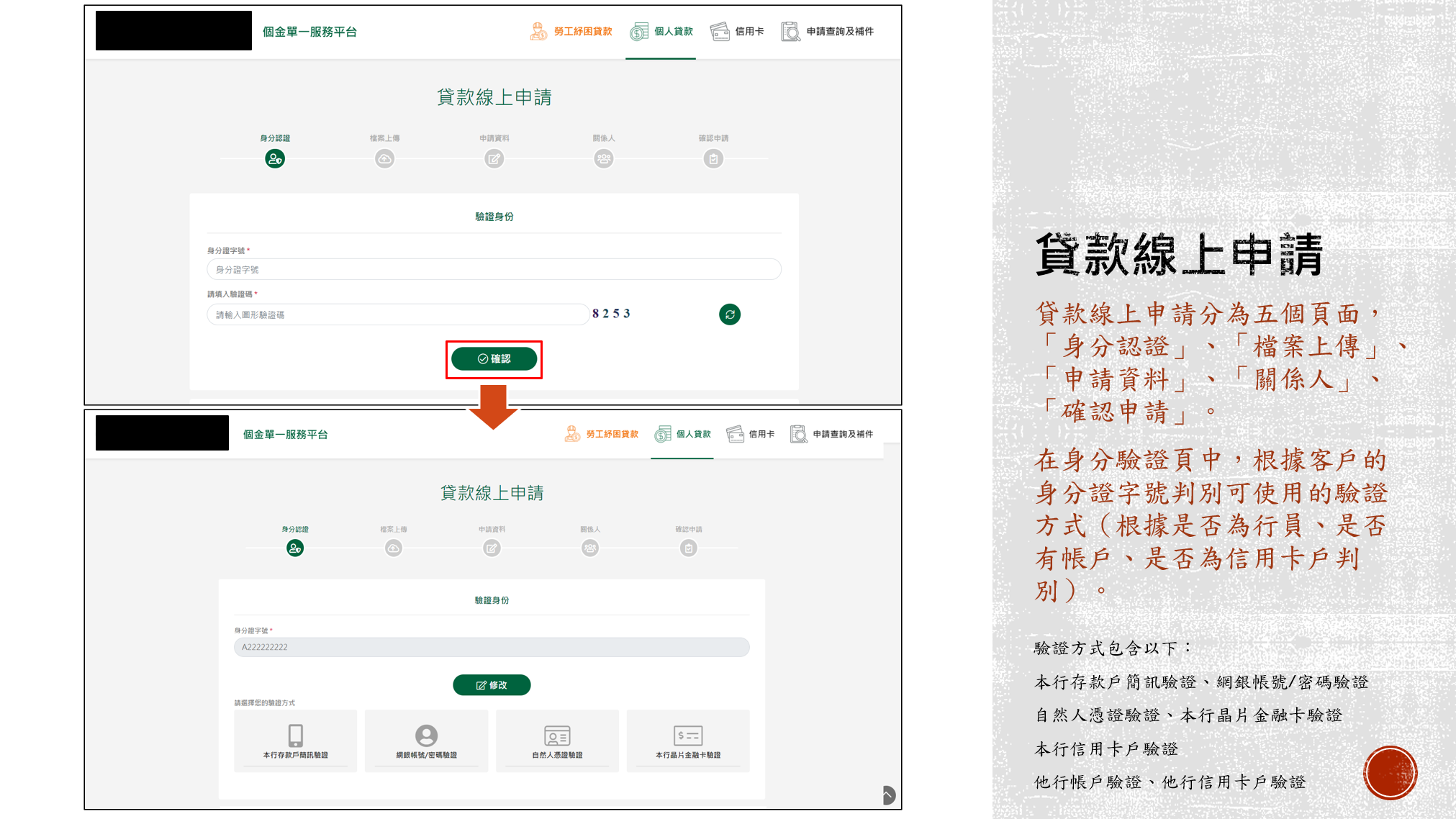Click the 驗證身份 section title in upper form

pyautogui.click(x=494, y=217)
